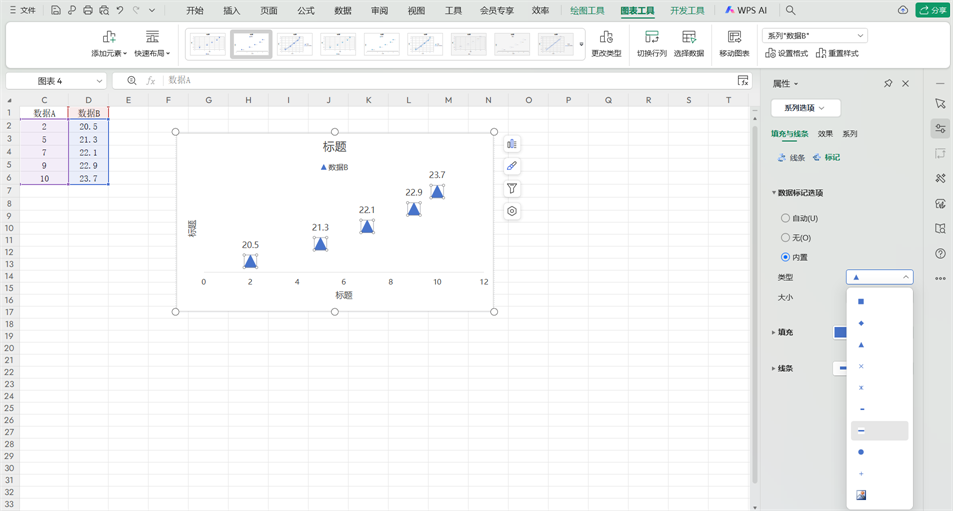Open the 效果 effects tab in properties
The image size is (953, 511).
[x=825, y=134]
